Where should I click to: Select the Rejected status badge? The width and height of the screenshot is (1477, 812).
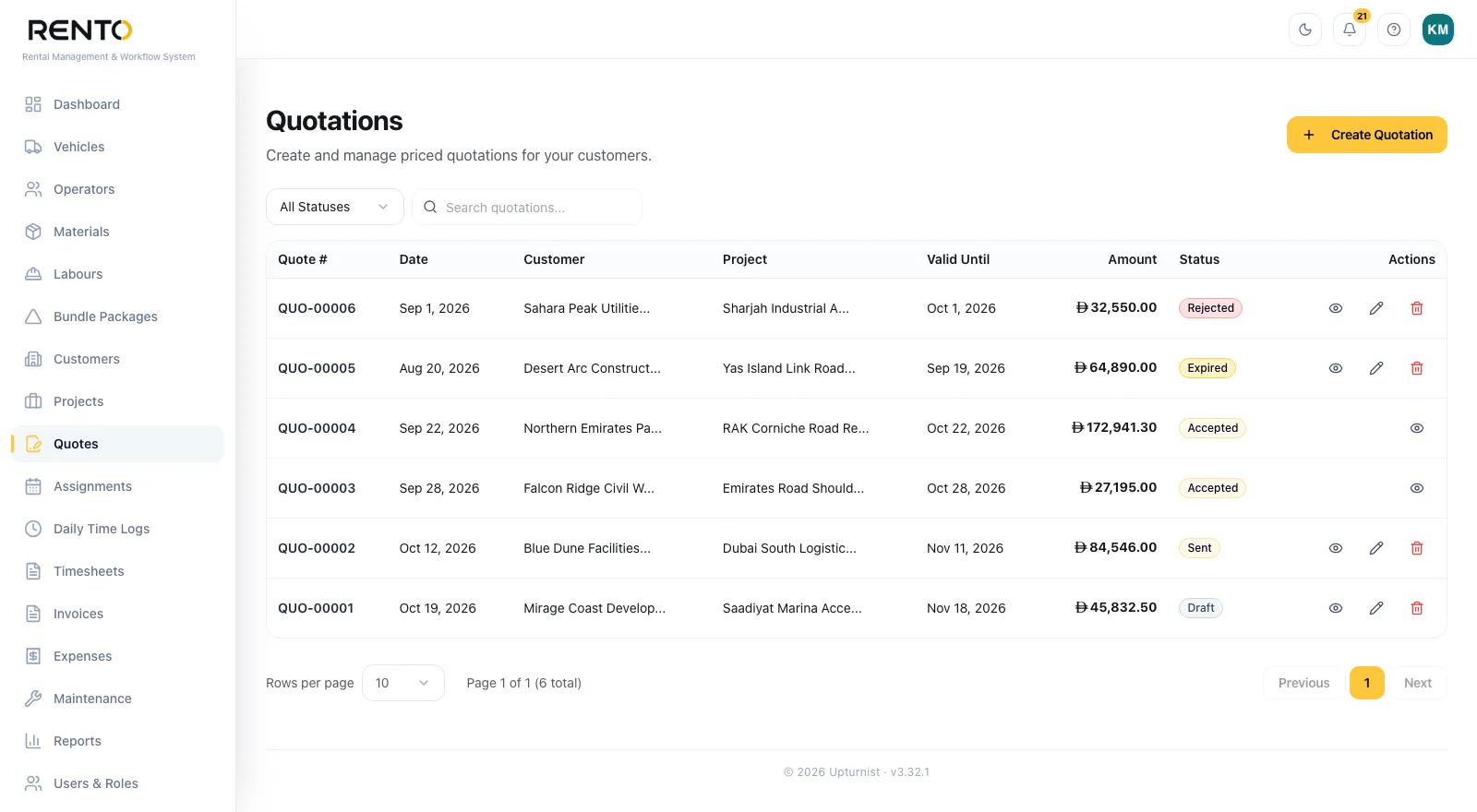click(1210, 308)
